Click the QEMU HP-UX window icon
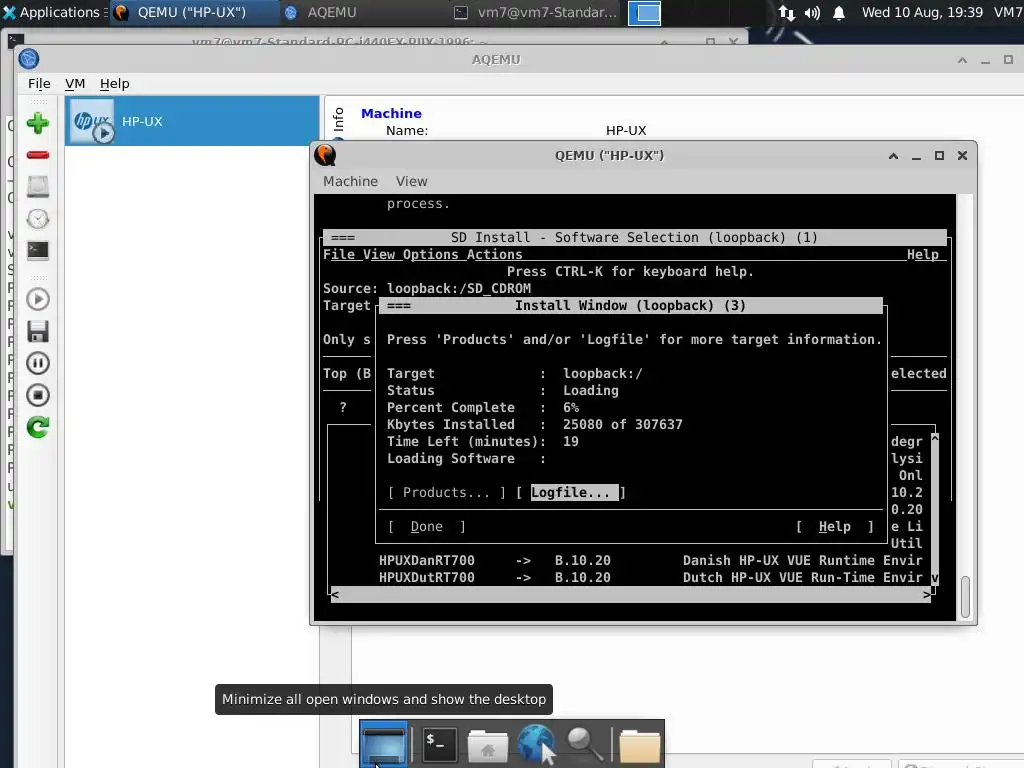The image size is (1024, 768). 325,155
